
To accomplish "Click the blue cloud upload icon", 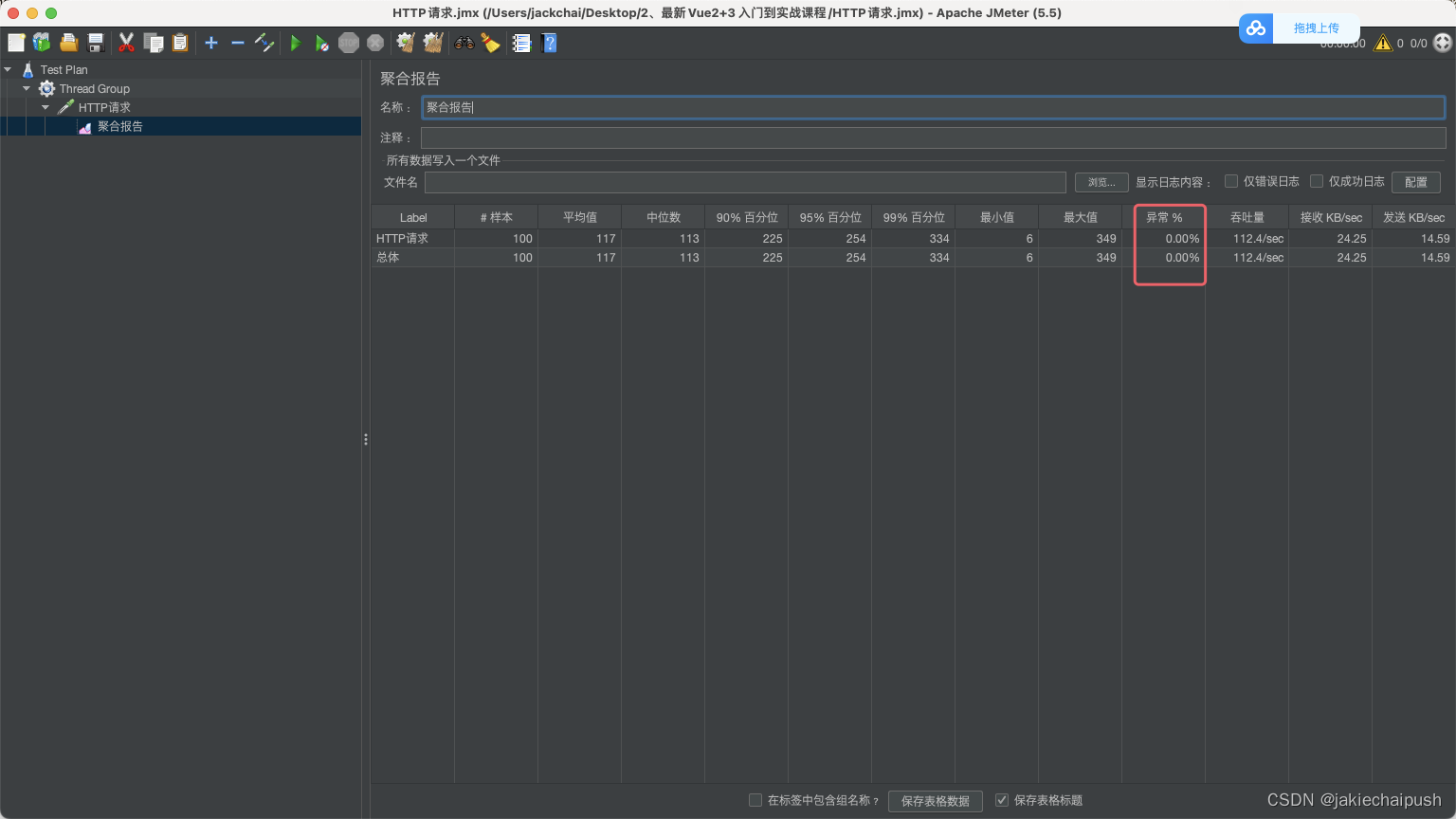I will (x=1256, y=28).
